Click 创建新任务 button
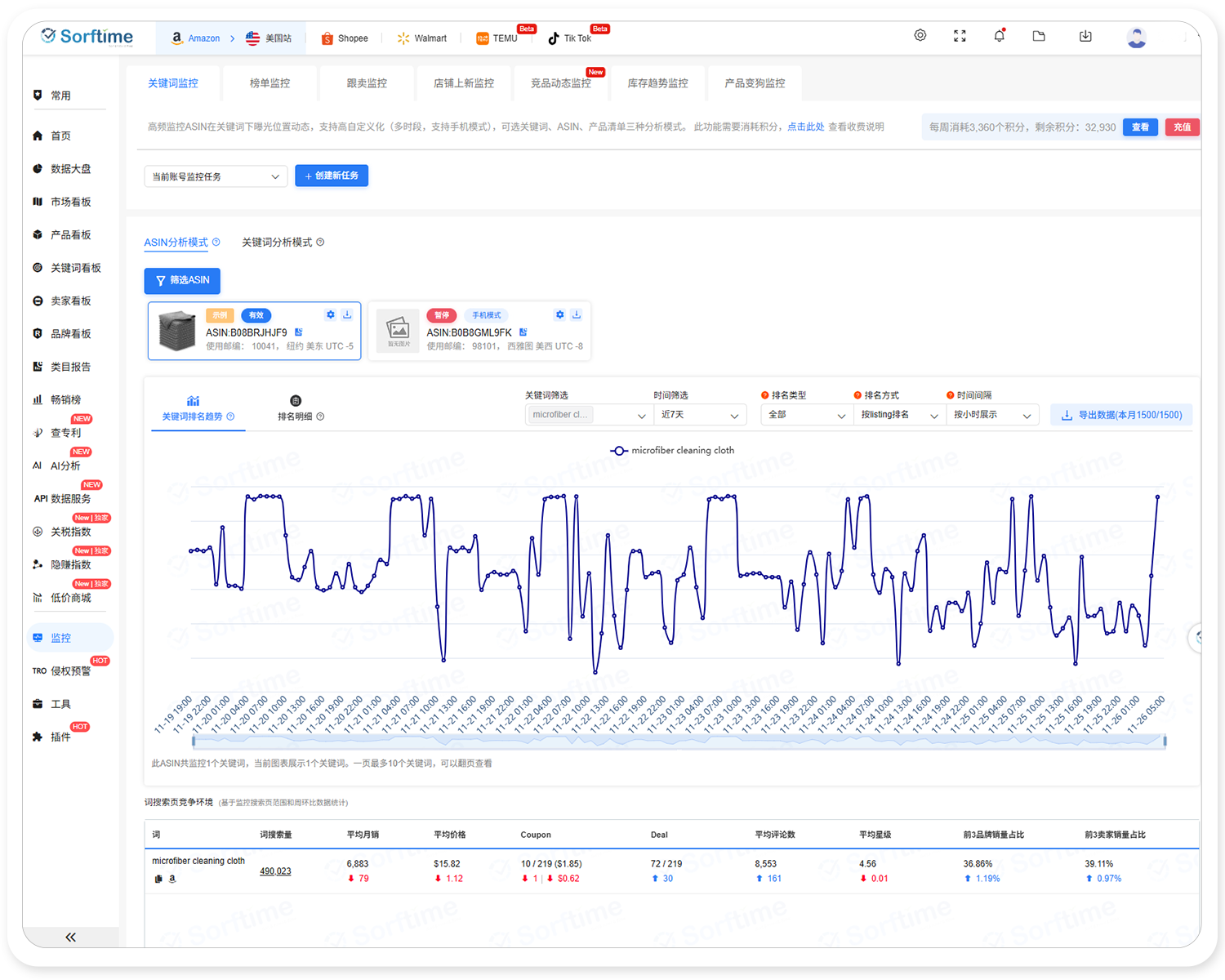Viewport: 1225px width, 980px height. pos(332,176)
